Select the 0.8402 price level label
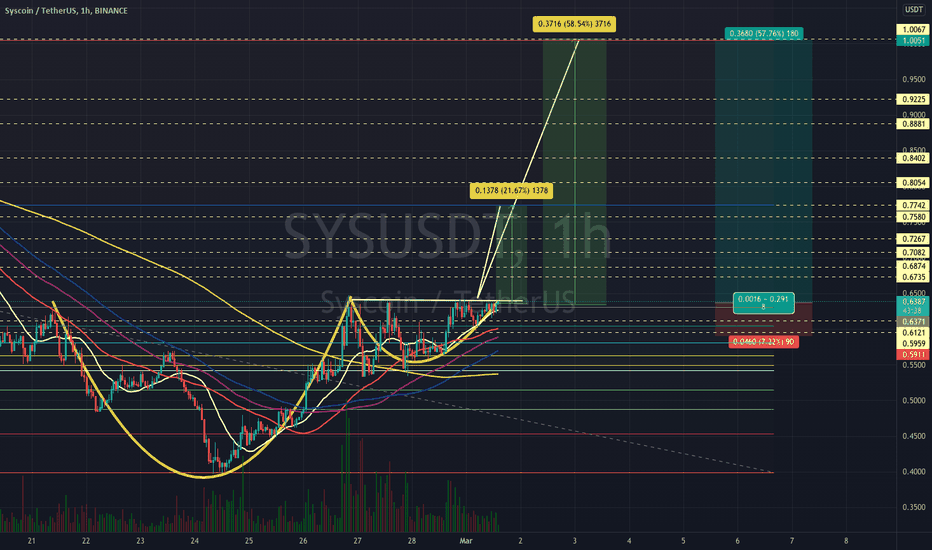This screenshot has width=932, height=550. (914, 158)
